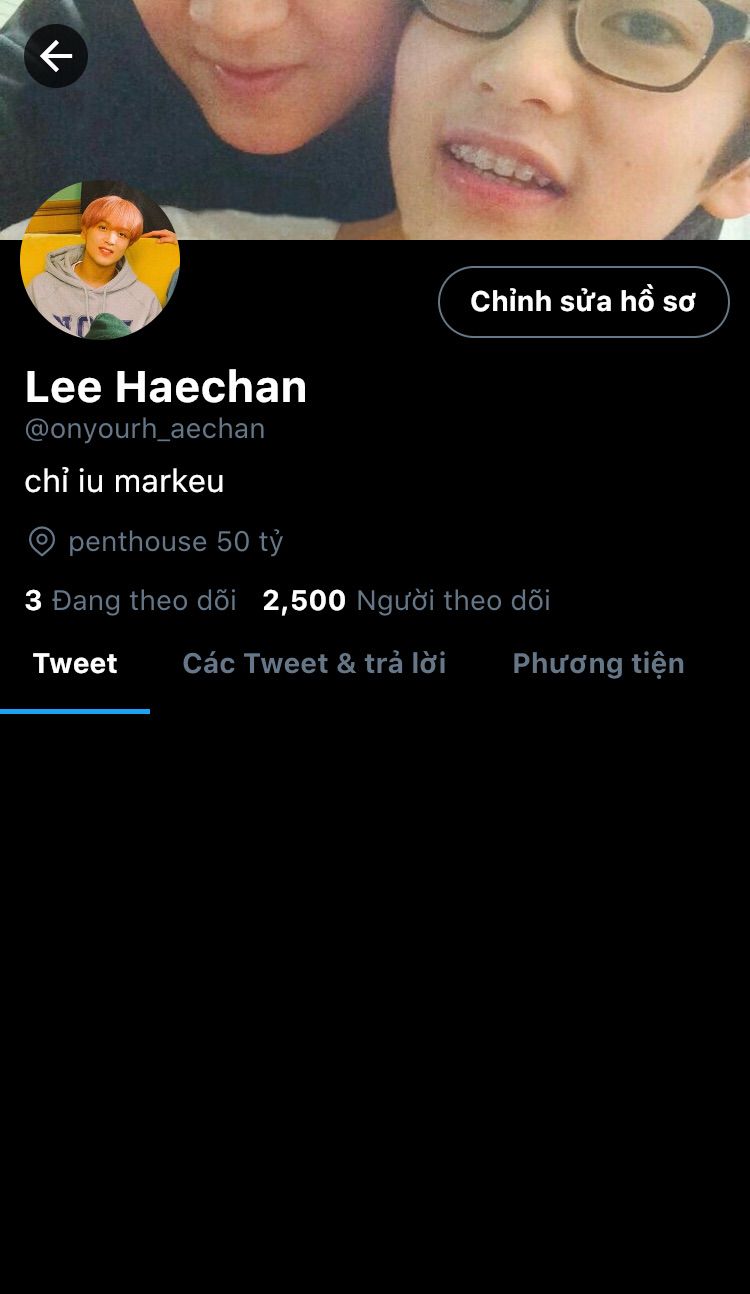Click the 2,500 follower count number
The image size is (750, 1294).
click(304, 601)
